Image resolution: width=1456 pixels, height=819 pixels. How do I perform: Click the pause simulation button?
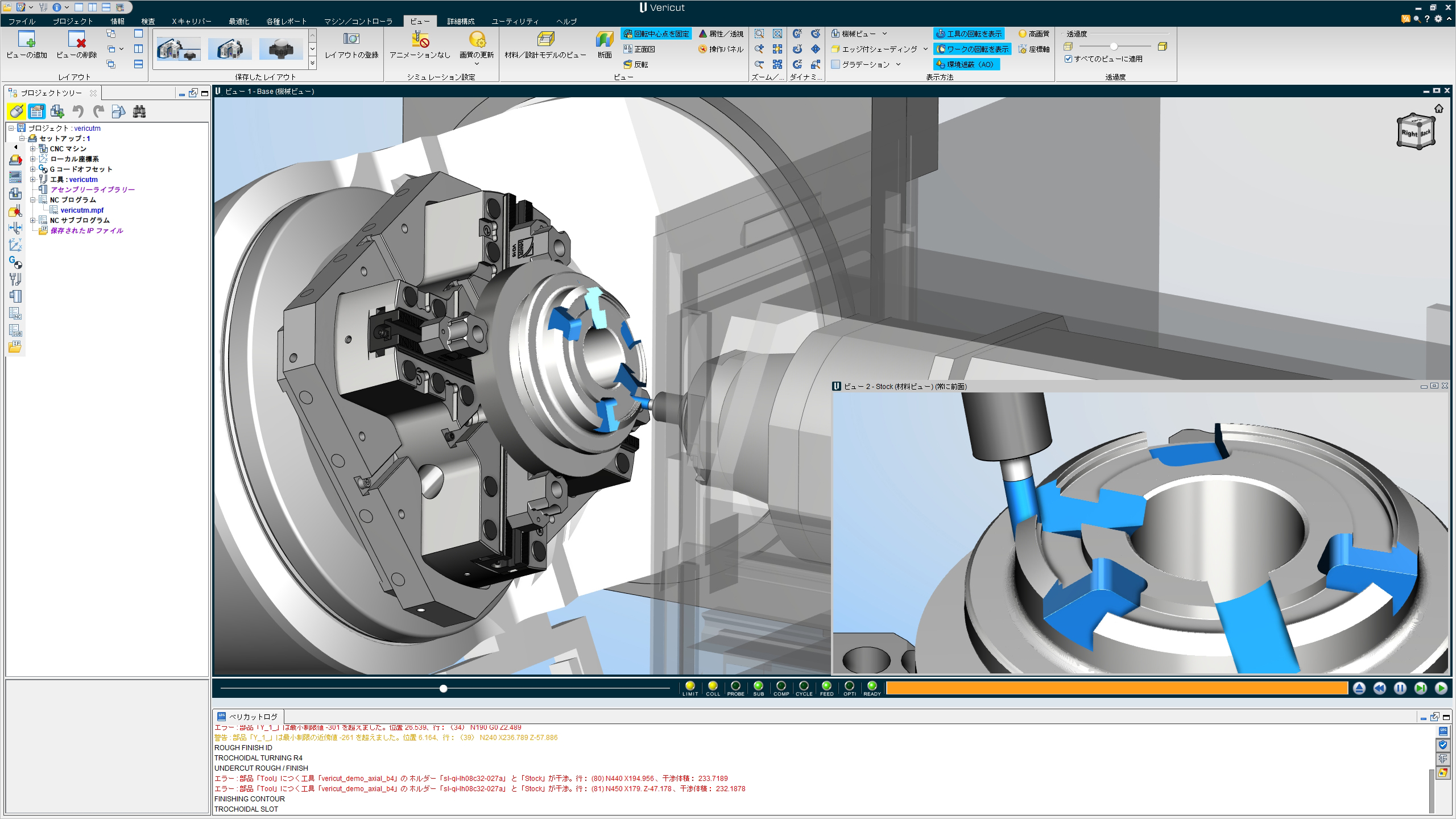1400,688
